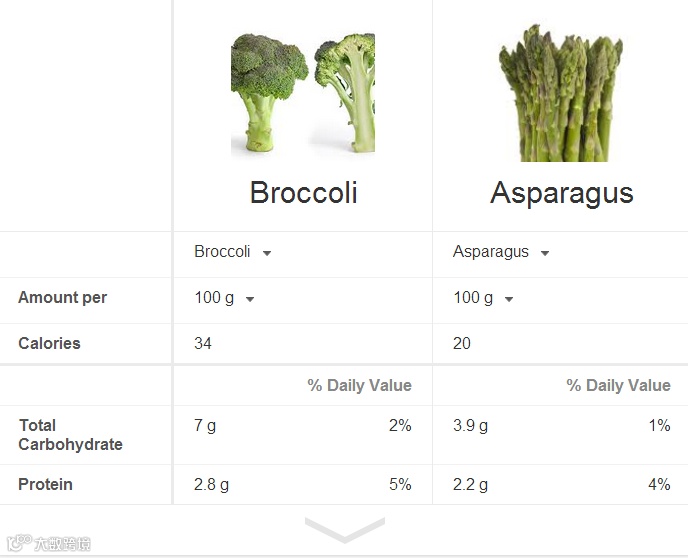Change Asparagus amount from 100 g
688x558 pixels.
[x=483, y=298]
